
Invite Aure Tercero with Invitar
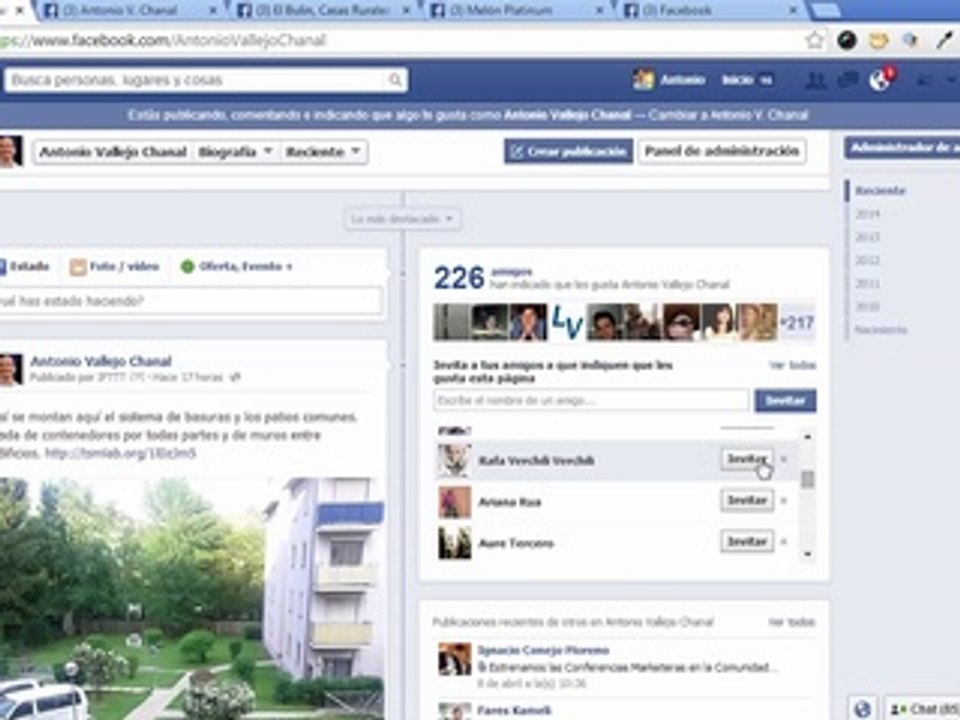[x=747, y=542]
